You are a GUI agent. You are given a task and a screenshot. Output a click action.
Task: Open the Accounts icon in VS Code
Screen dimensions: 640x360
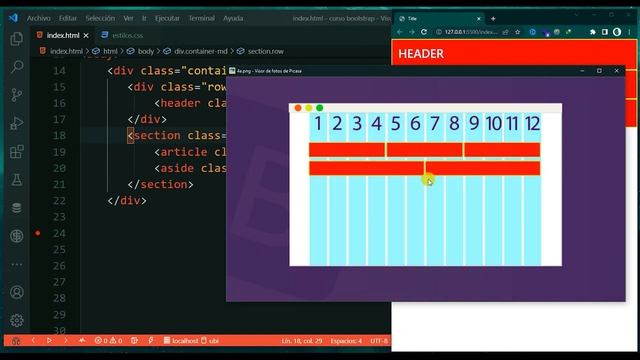[x=17, y=292]
